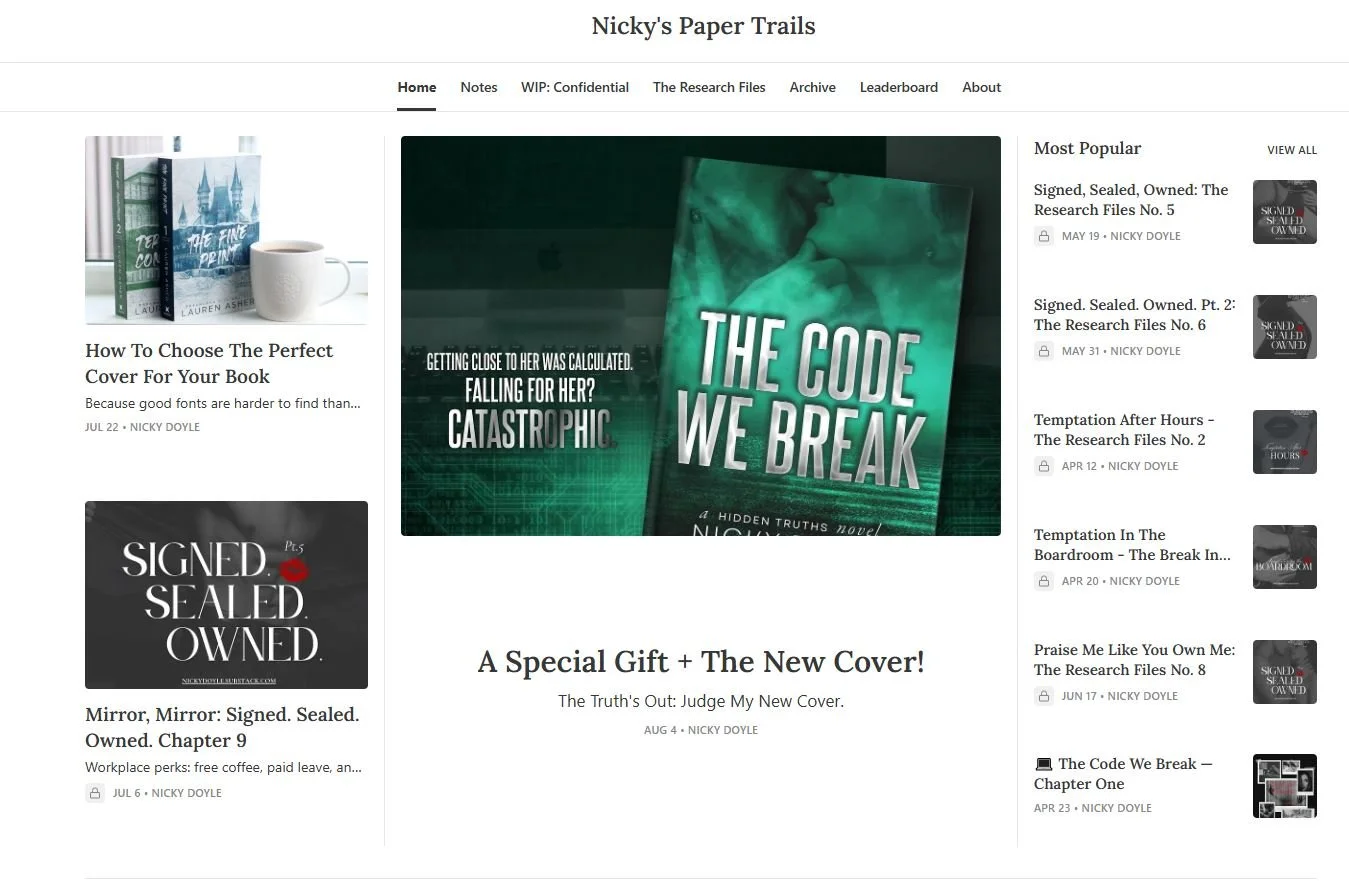
Task: Open 'A Special Gift + The New Cover!' post
Action: [701, 662]
